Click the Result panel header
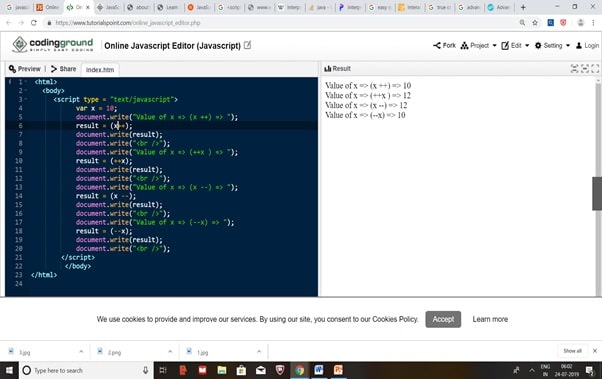This screenshot has height=379, width=602. coord(337,69)
